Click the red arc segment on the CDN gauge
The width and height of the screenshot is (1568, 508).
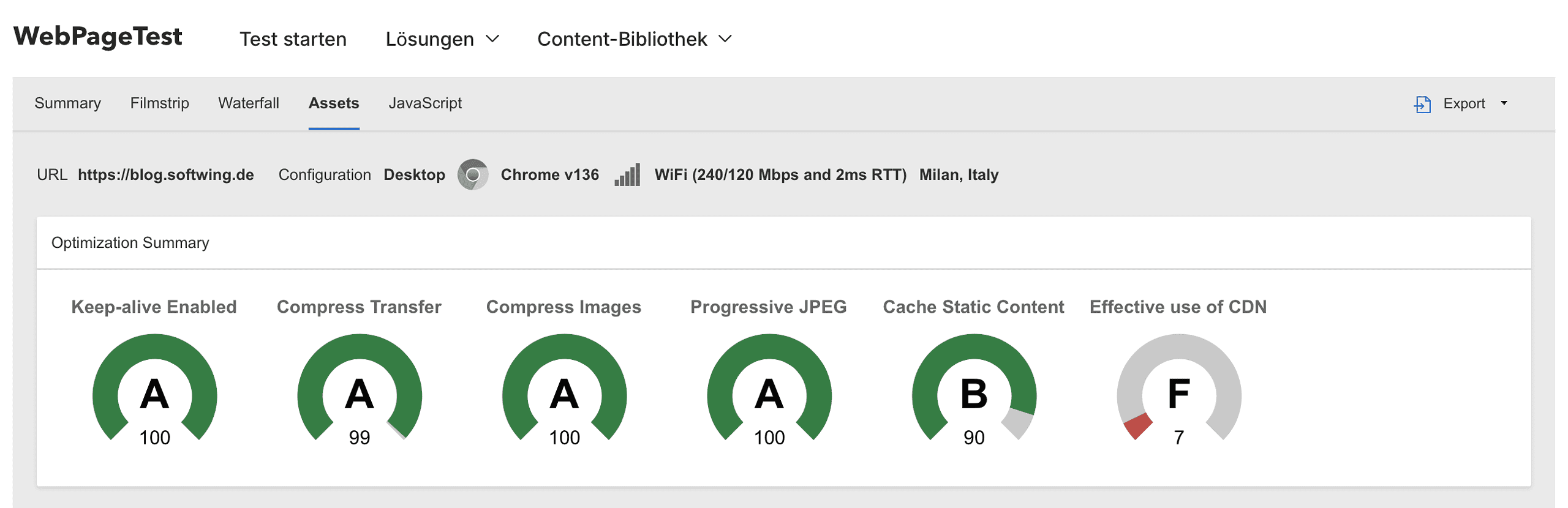(x=1137, y=427)
